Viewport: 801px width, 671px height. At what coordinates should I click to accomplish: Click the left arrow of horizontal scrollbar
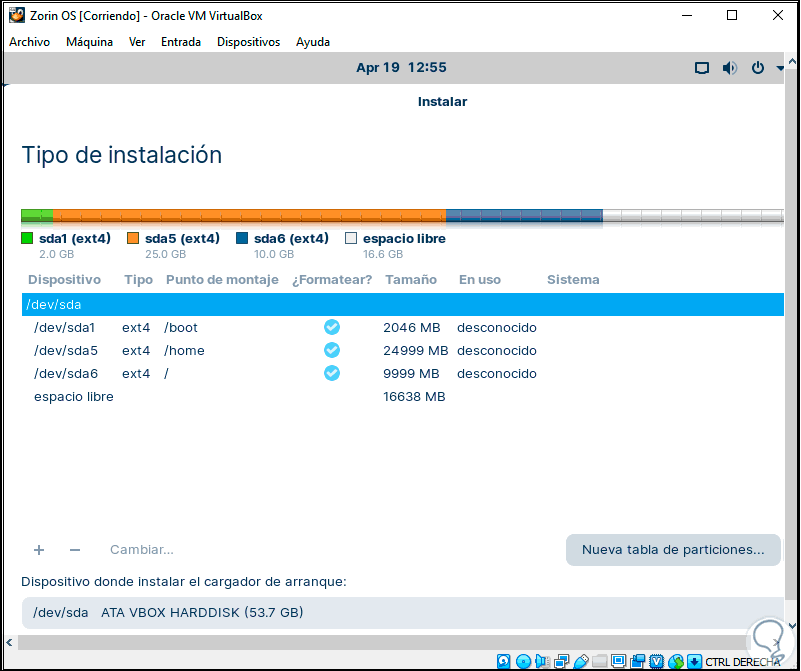pyautogui.click(x=9, y=642)
